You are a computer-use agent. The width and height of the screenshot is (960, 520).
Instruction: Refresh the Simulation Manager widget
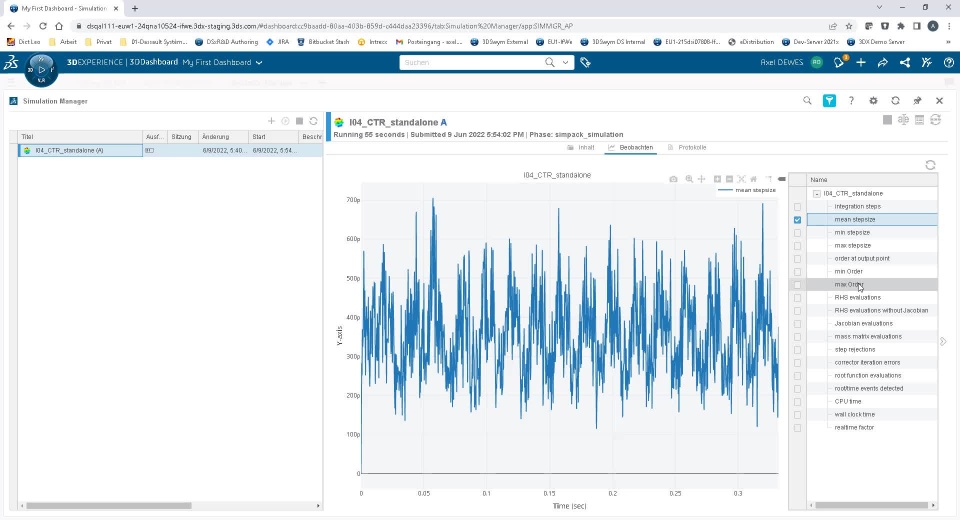(x=895, y=100)
